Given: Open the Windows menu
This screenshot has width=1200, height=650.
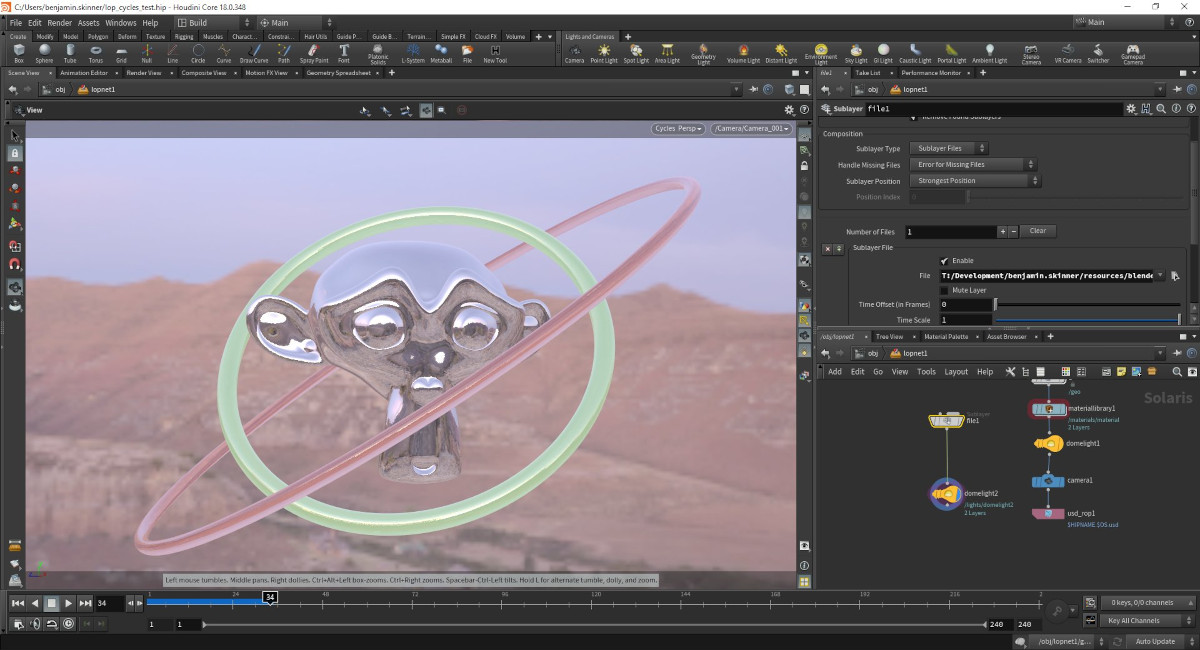Looking at the screenshot, I should pos(120,22).
